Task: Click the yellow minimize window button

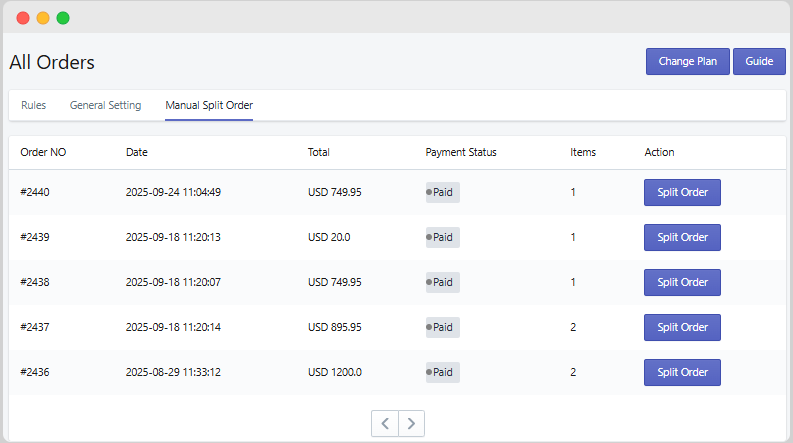Action: (x=43, y=18)
